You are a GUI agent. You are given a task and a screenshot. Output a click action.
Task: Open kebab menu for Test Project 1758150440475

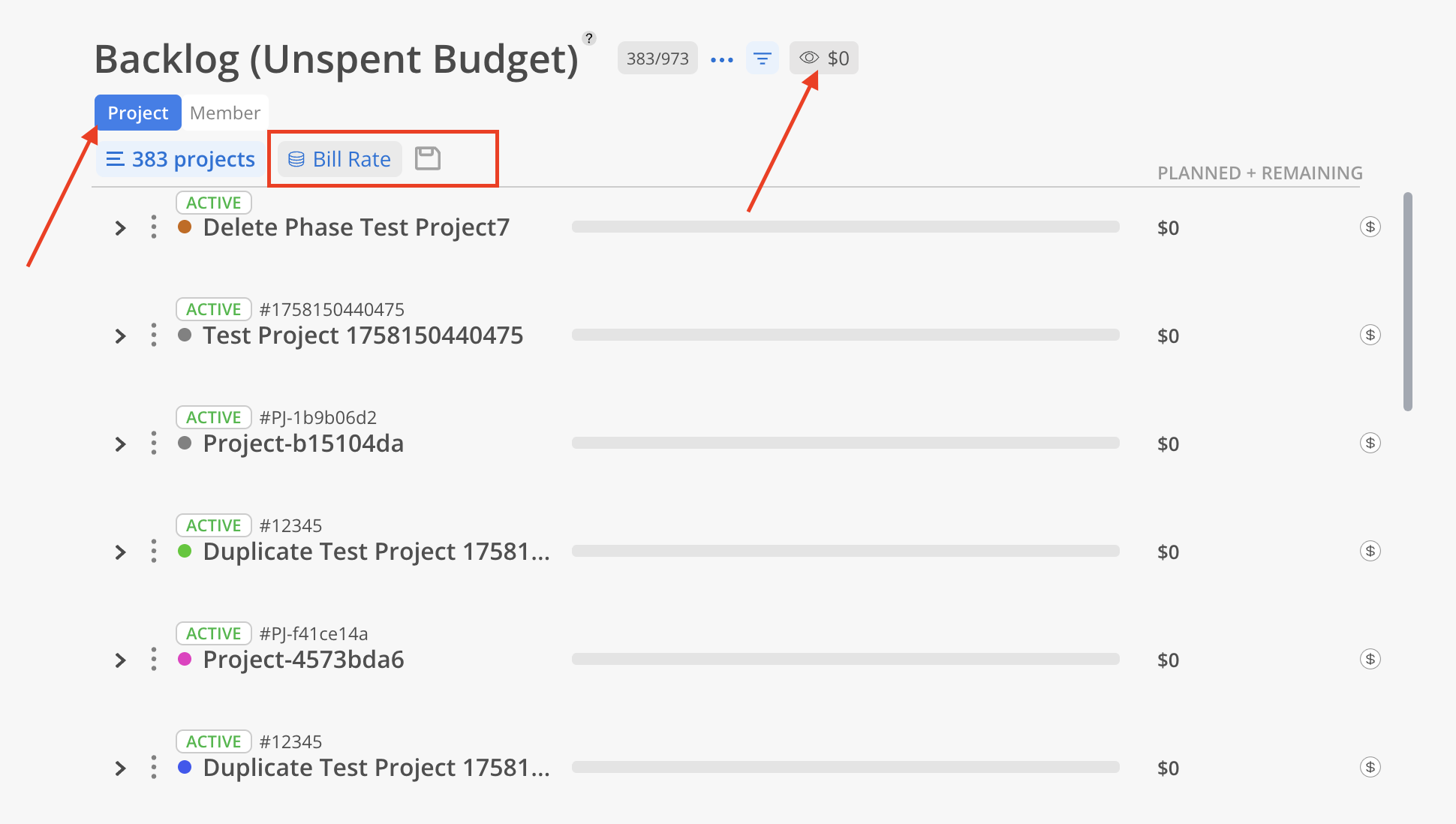[154, 335]
